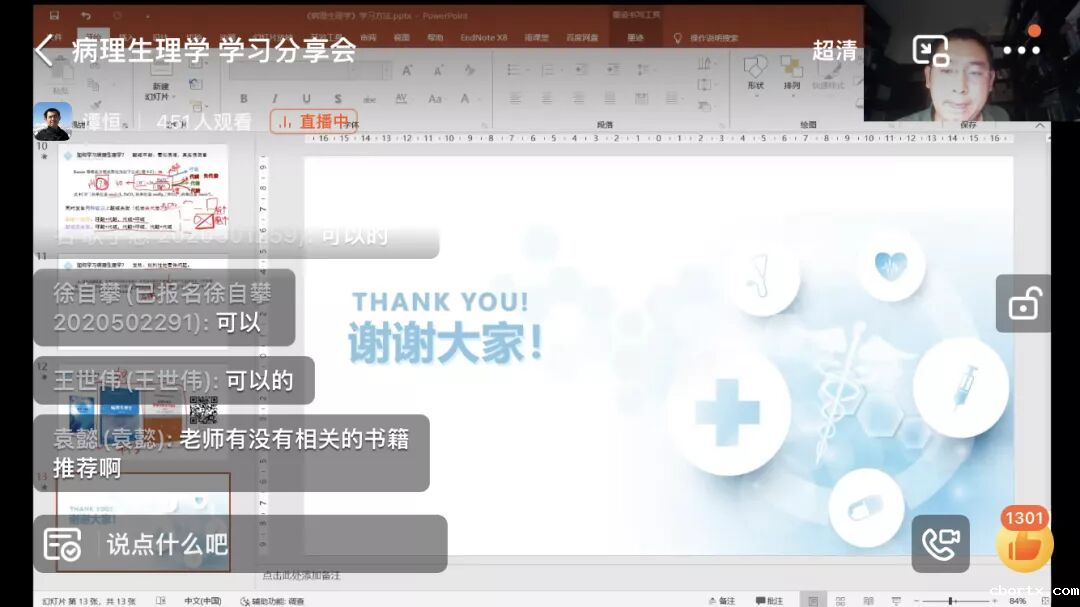
Task: Click PowerPoint's Shapes (形状) icon
Action: (755, 72)
